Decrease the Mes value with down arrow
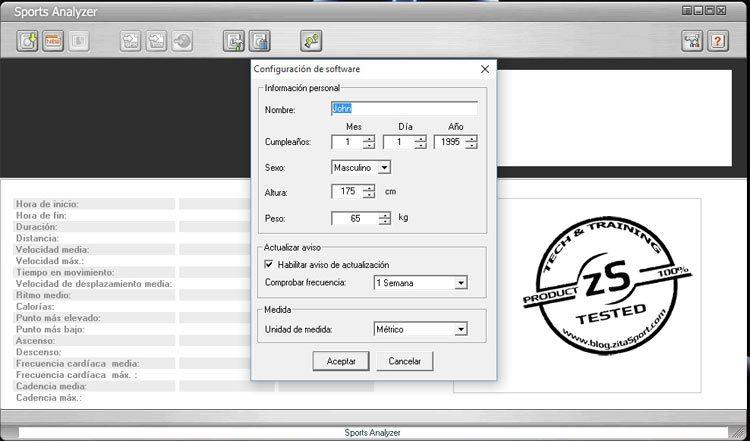 [x=369, y=145]
